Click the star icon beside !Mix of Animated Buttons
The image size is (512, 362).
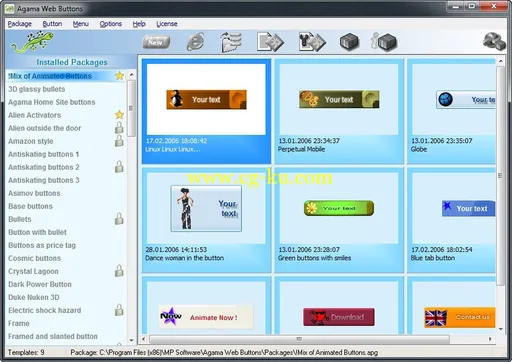(x=119, y=76)
